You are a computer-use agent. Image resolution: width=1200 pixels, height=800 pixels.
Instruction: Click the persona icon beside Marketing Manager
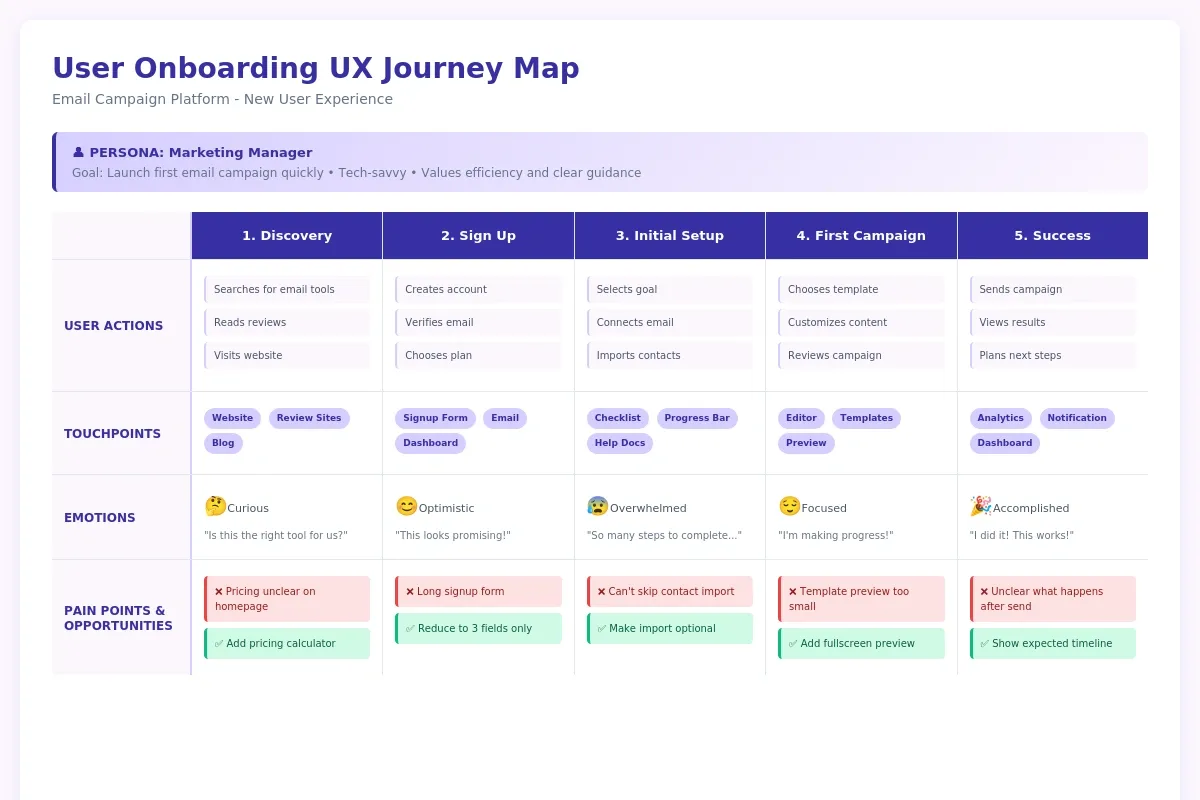[x=78, y=151]
